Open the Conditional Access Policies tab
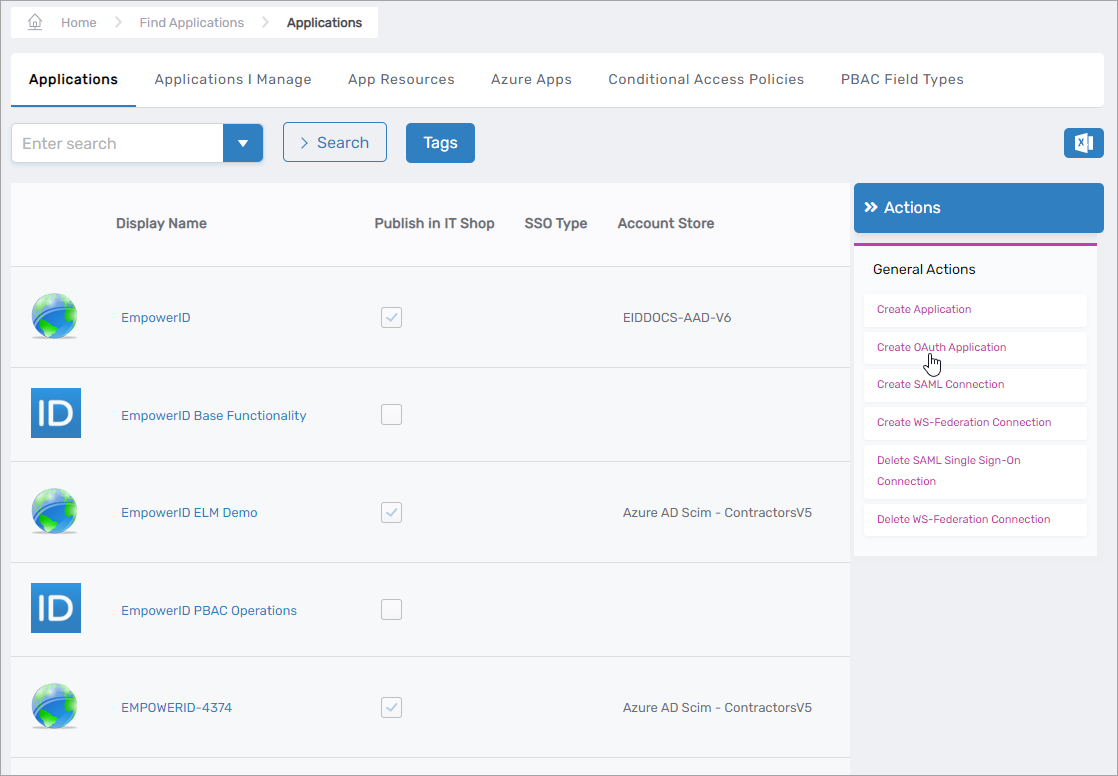 point(706,79)
